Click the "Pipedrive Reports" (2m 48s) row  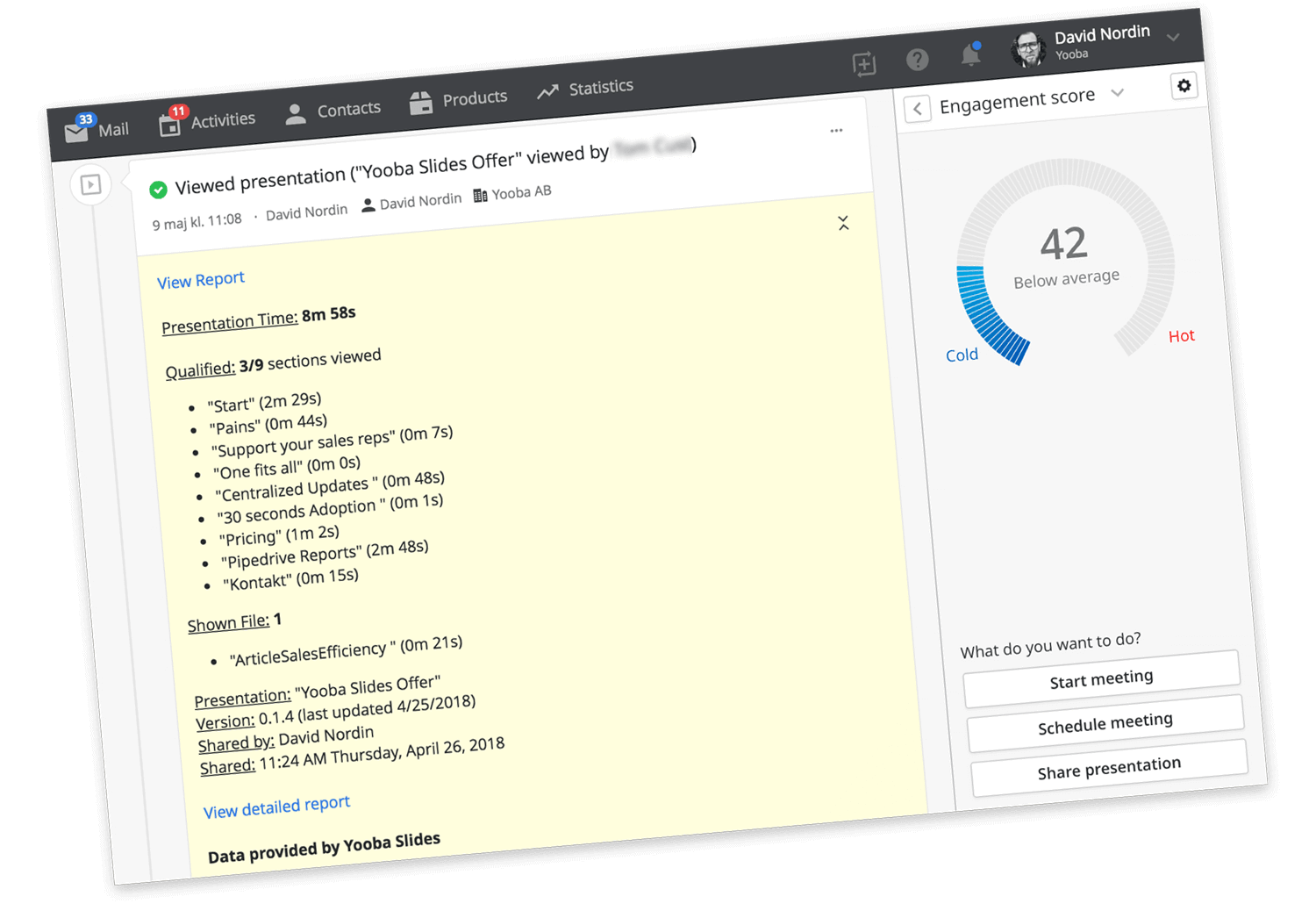pyautogui.click(x=325, y=555)
